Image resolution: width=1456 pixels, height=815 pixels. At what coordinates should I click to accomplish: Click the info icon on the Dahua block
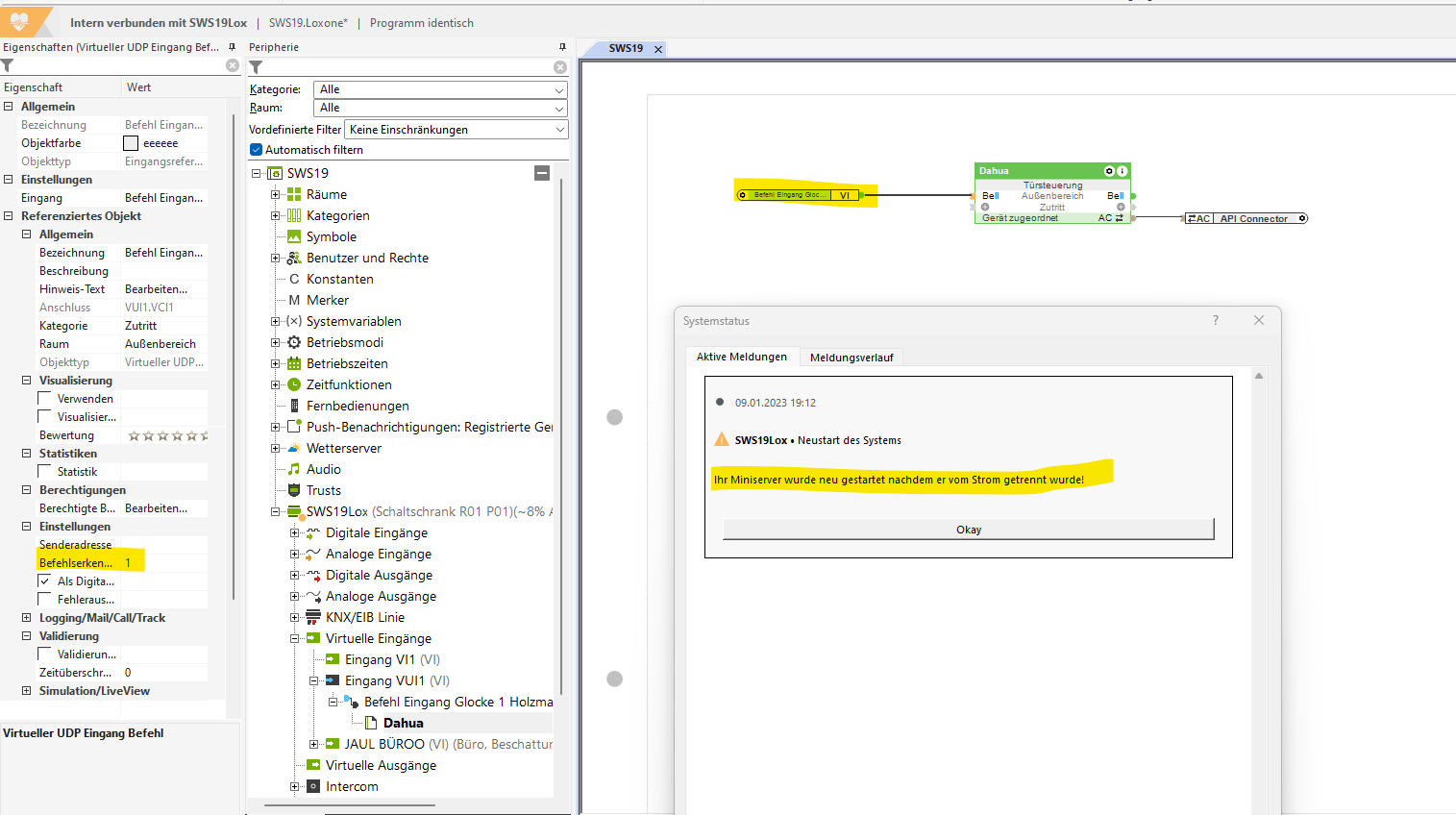point(1122,171)
